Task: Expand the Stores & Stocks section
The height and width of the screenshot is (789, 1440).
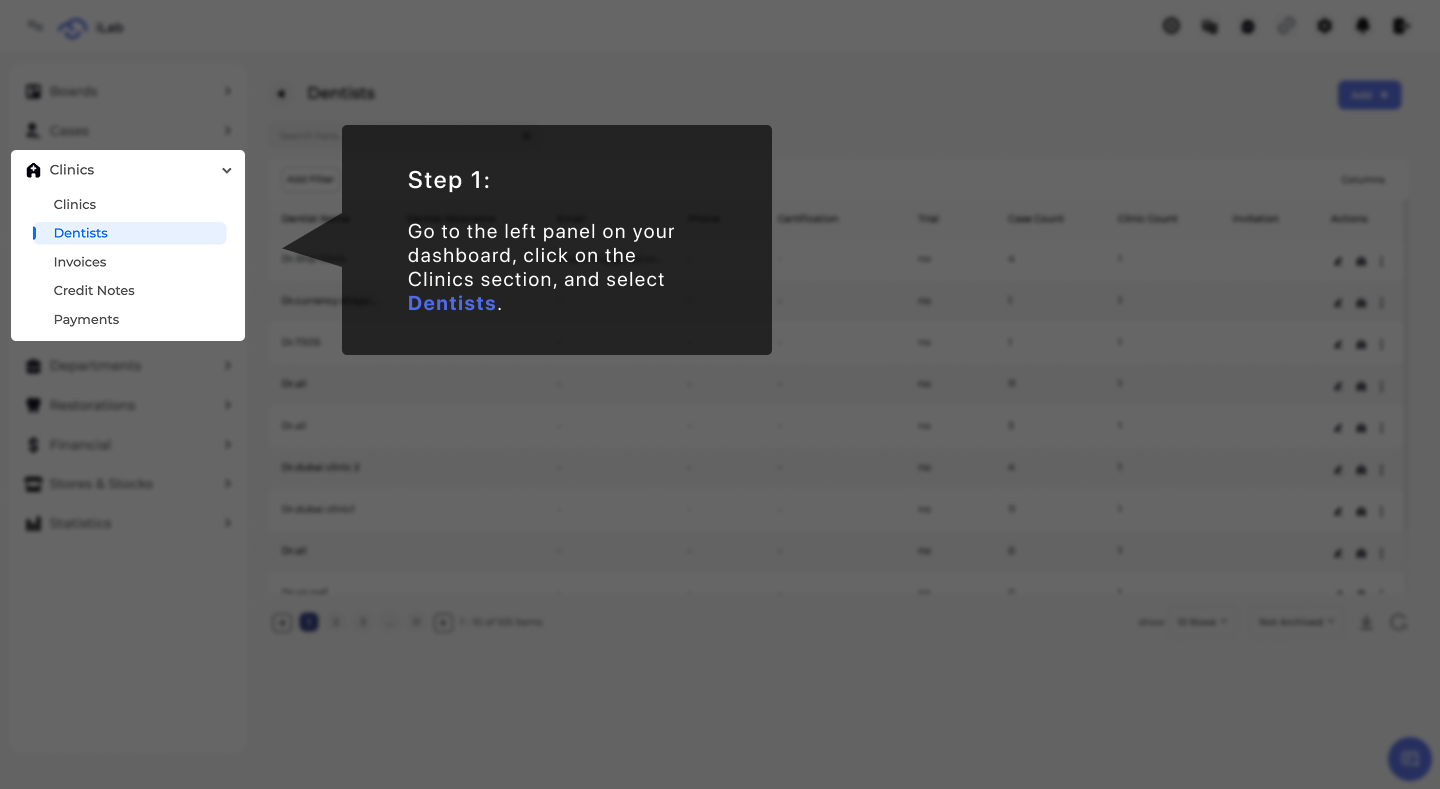Action: point(128,484)
